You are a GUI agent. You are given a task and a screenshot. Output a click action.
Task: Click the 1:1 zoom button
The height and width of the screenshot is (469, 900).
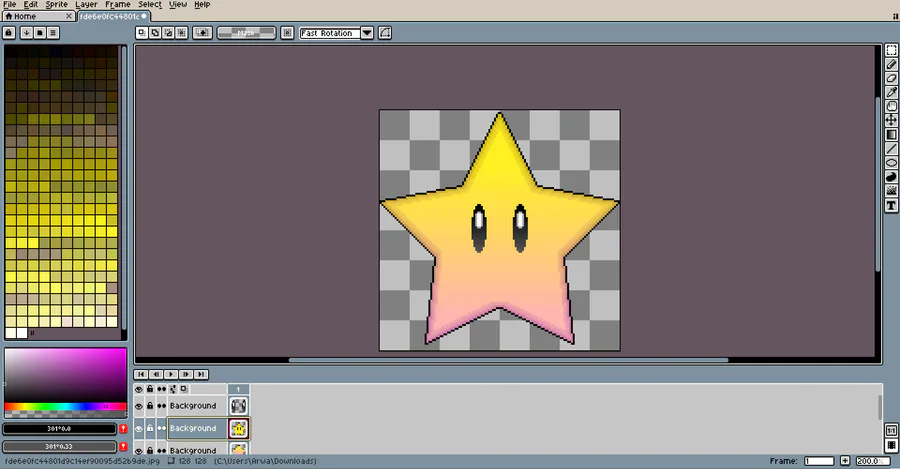pos(891,430)
